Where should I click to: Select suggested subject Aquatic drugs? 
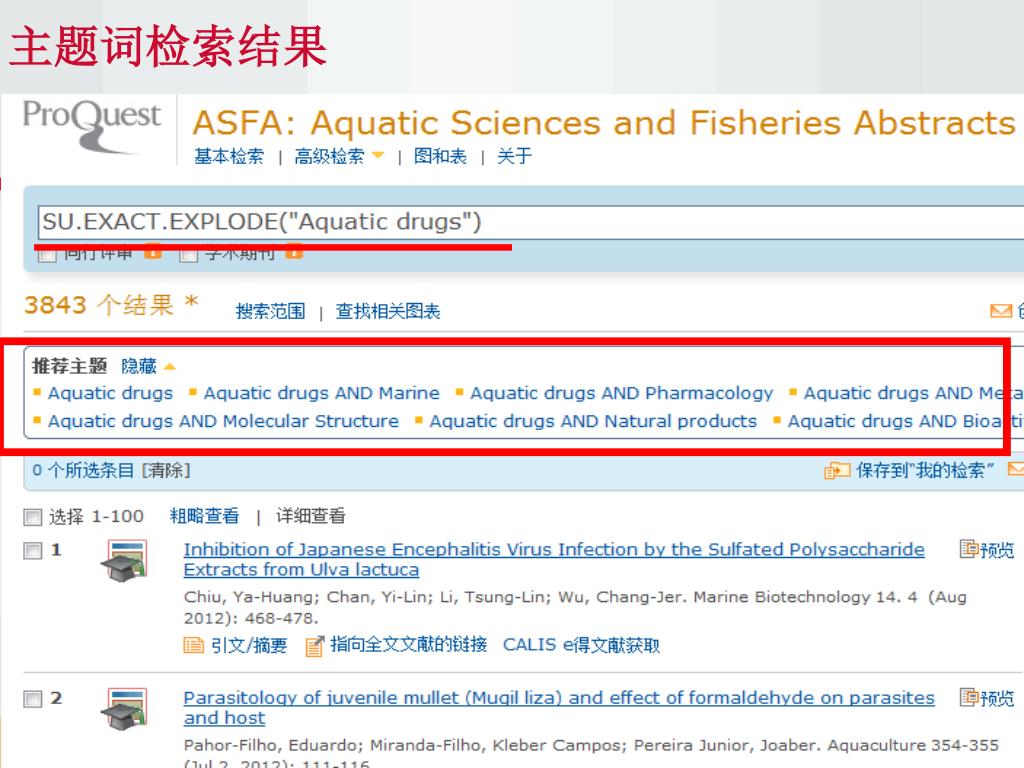pyautogui.click(x=110, y=393)
